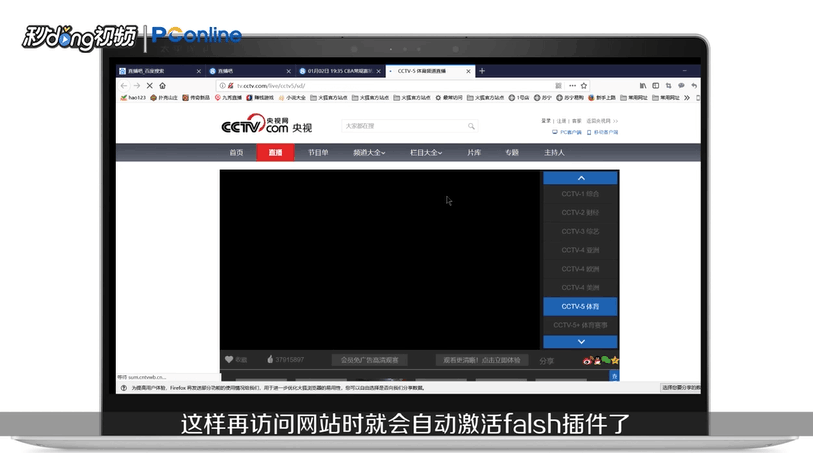Click the PC客户端 link
The image size is (813, 453).
567,132
